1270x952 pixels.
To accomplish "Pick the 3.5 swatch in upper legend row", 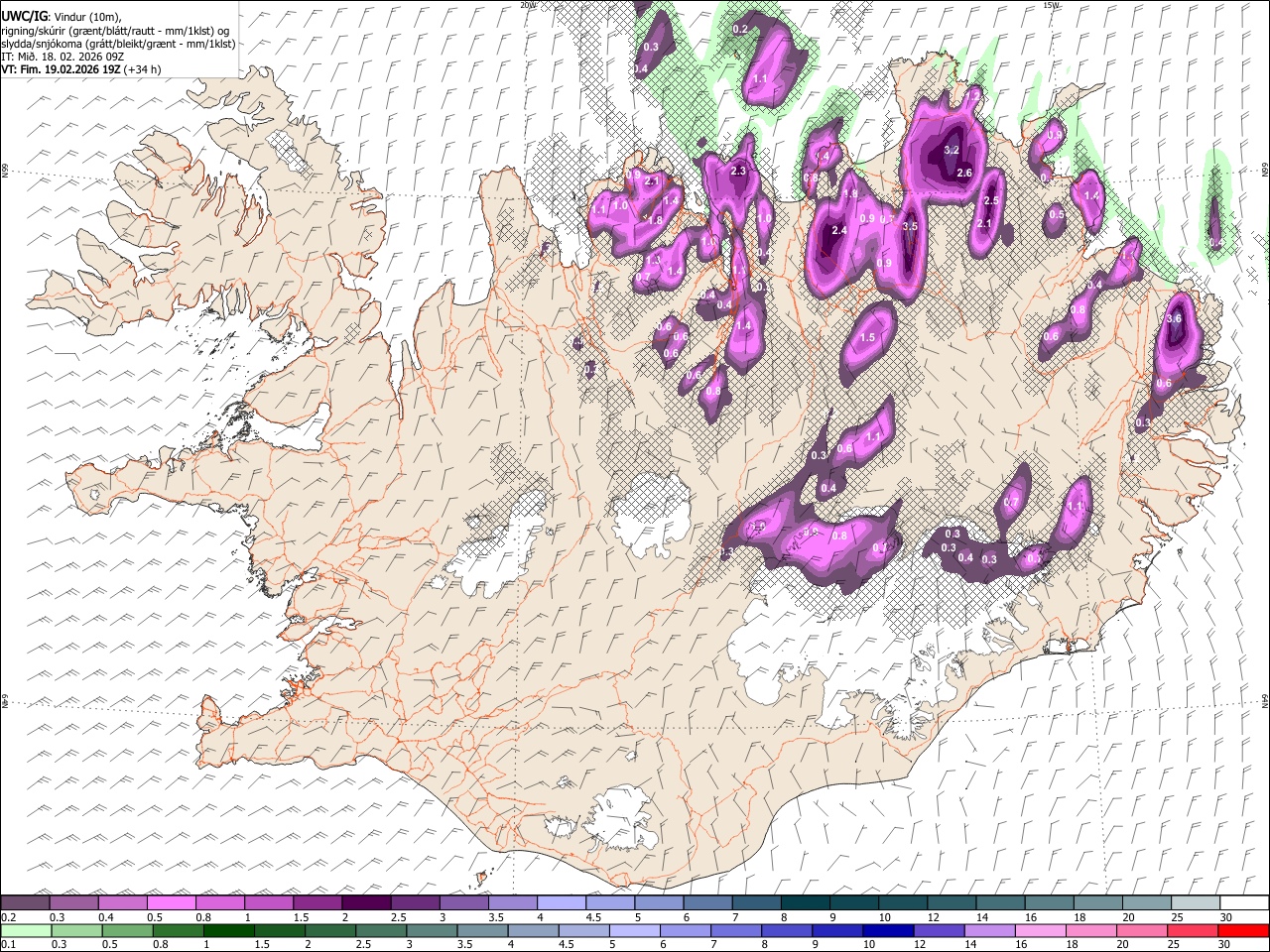I will 513,902.
